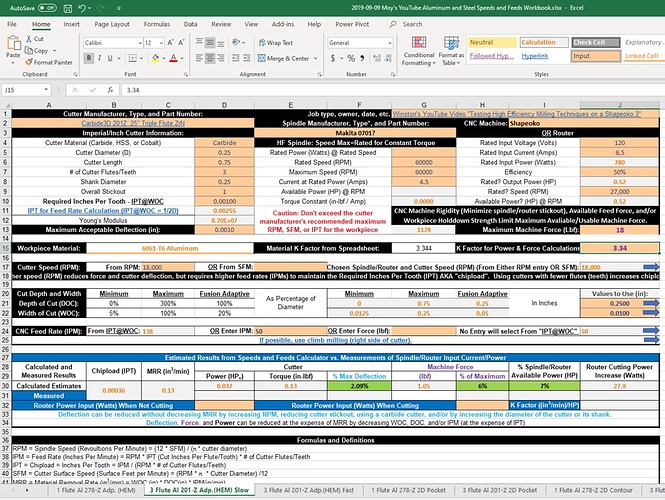665x500 pixels.
Task: Toggle Align Left
Action: [199, 58]
